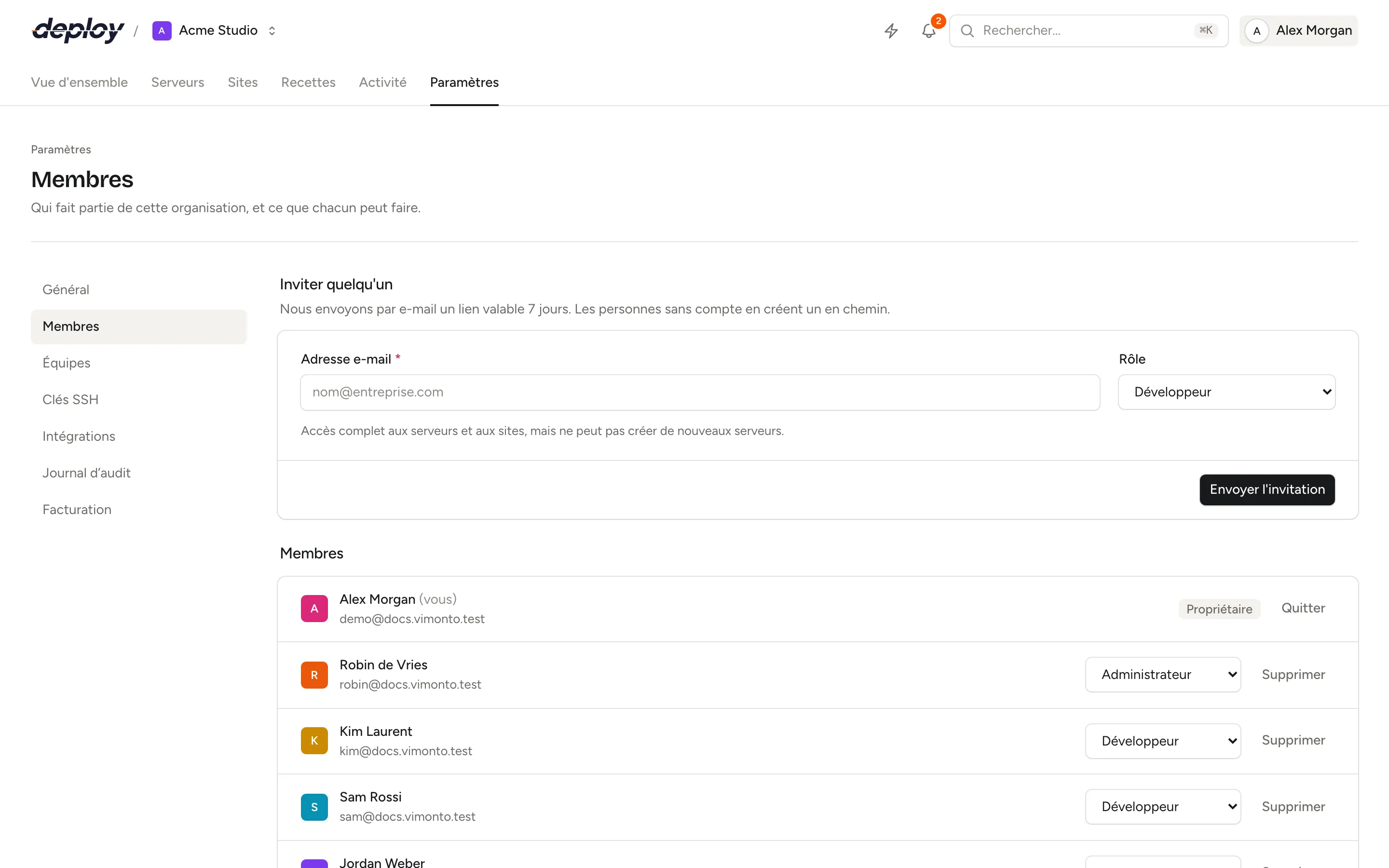
Task: Click Alex Morgan's pink member avatar
Action: coord(314,609)
